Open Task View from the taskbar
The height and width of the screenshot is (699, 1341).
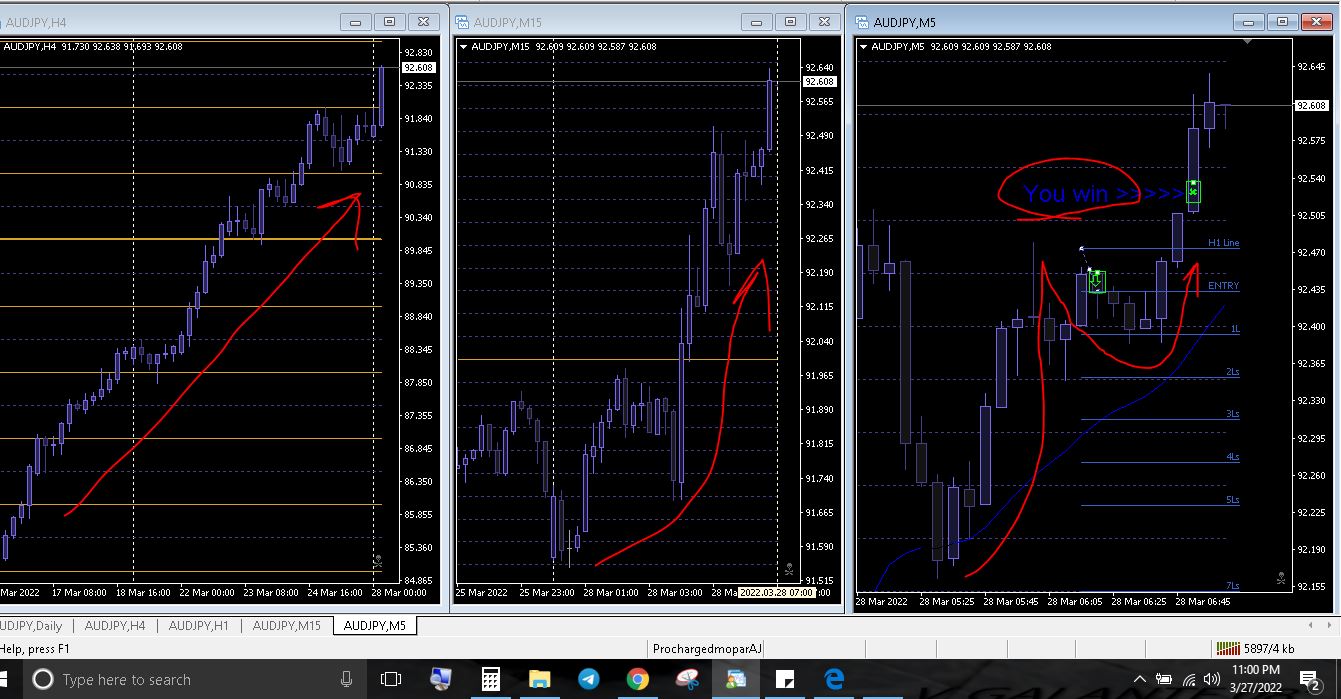tap(391, 679)
